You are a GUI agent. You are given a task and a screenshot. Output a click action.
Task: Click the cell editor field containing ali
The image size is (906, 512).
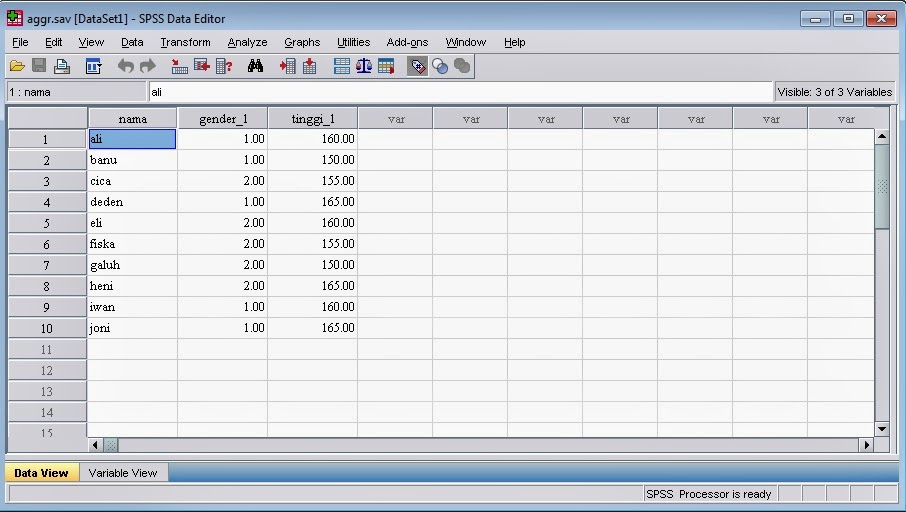click(x=461, y=92)
